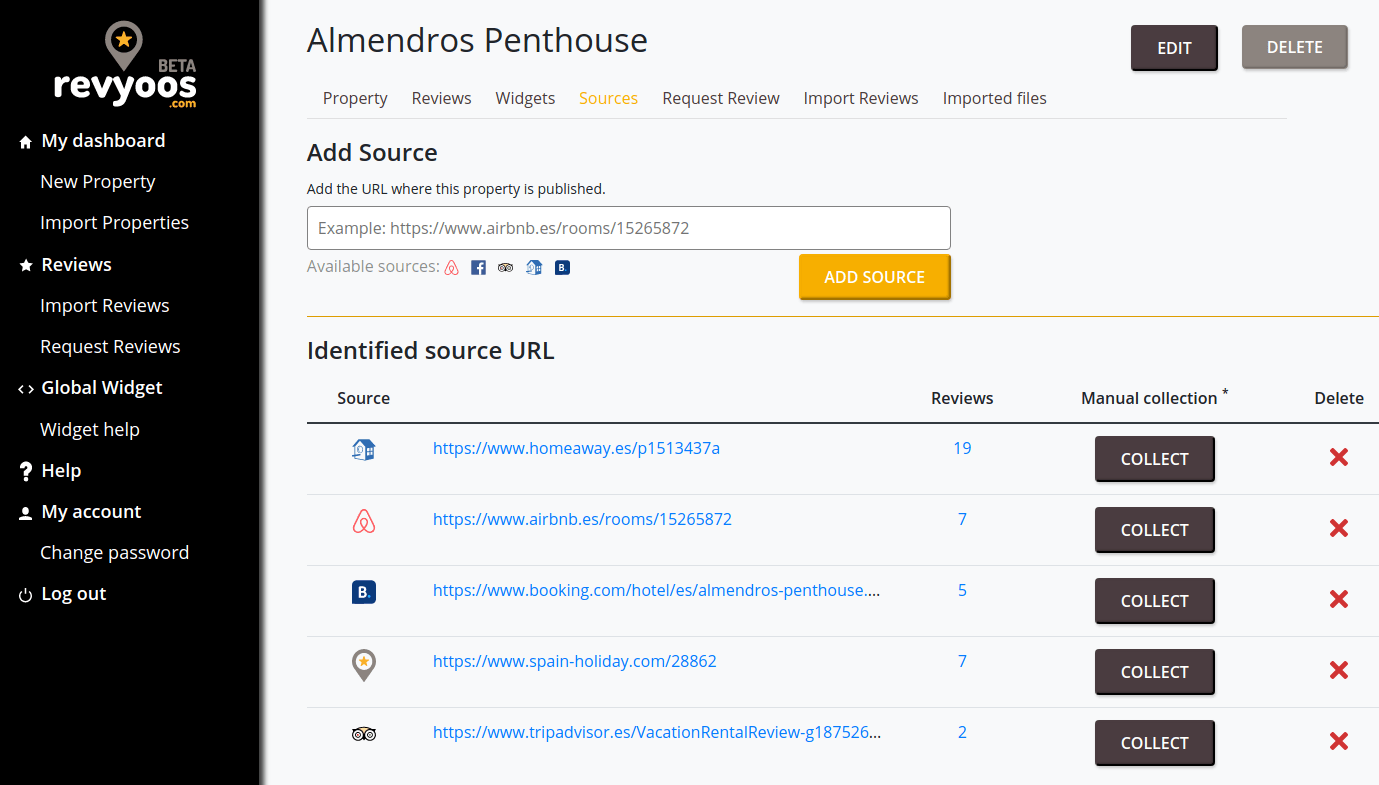The image size is (1379, 785).
Task: Switch to the Widgets tab
Action: pyautogui.click(x=525, y=98)
